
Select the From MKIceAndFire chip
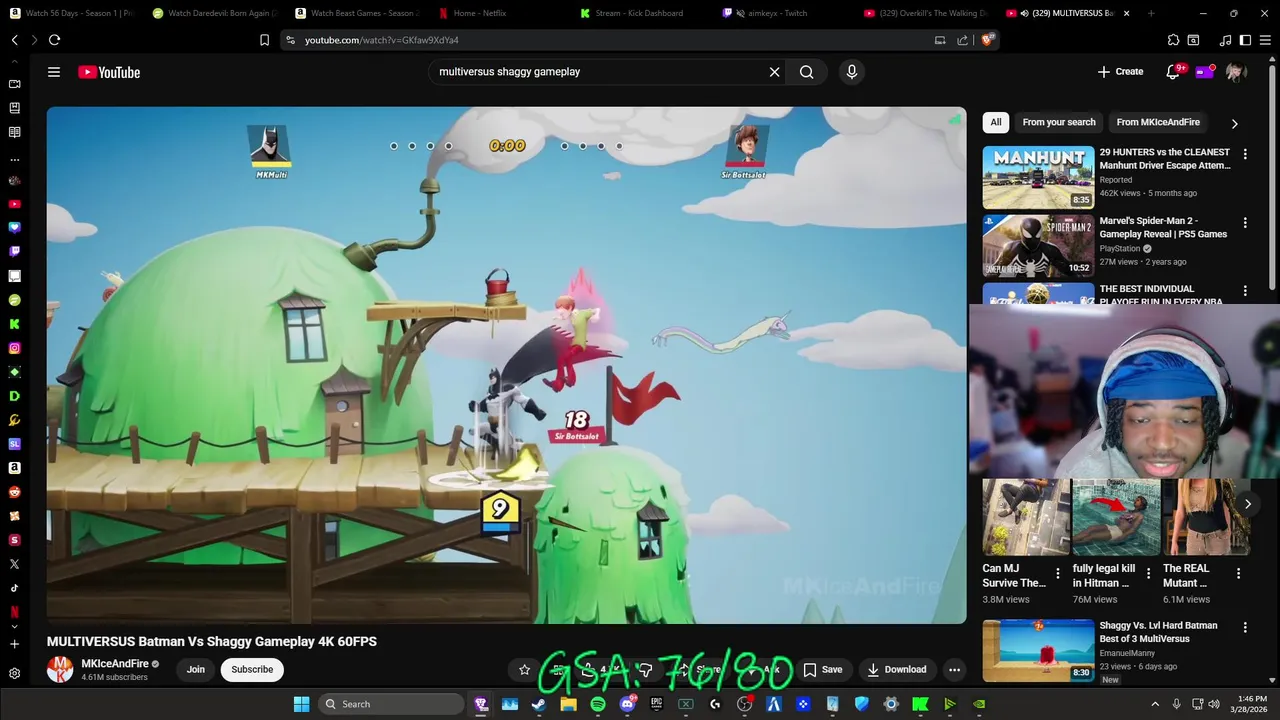click(1158, 122)
